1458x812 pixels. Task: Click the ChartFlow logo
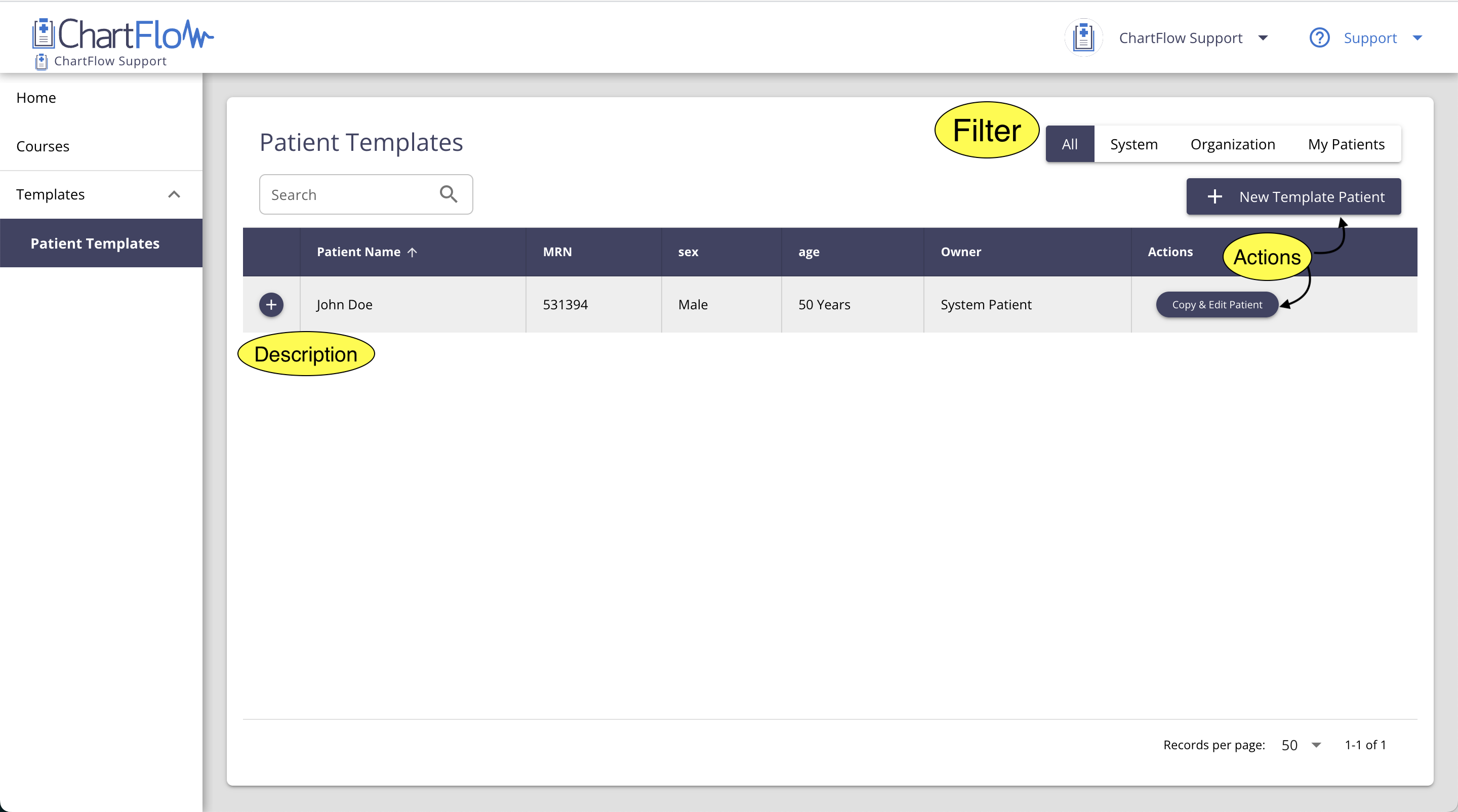121,34
